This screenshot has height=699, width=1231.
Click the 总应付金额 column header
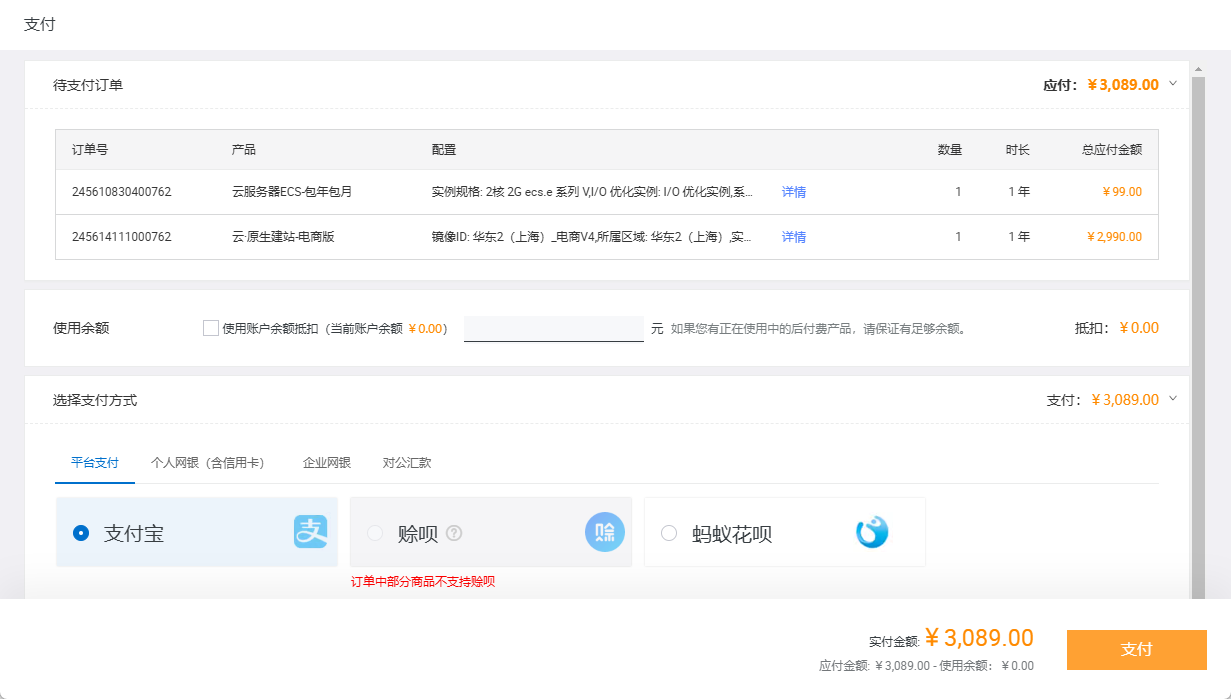pyautogui.click(x=1112, y=150)
